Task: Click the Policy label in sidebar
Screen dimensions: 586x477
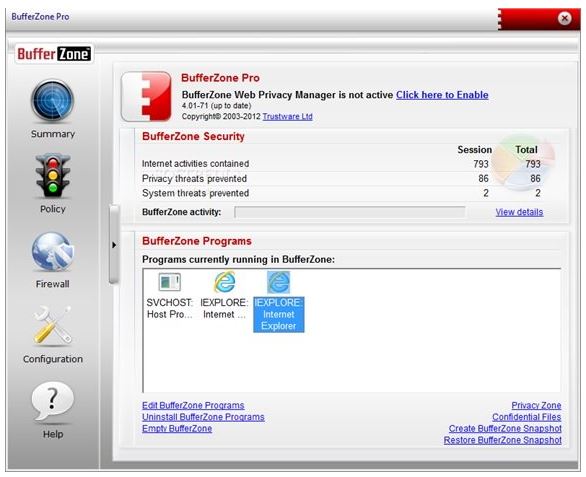Action: click(53, 209)
